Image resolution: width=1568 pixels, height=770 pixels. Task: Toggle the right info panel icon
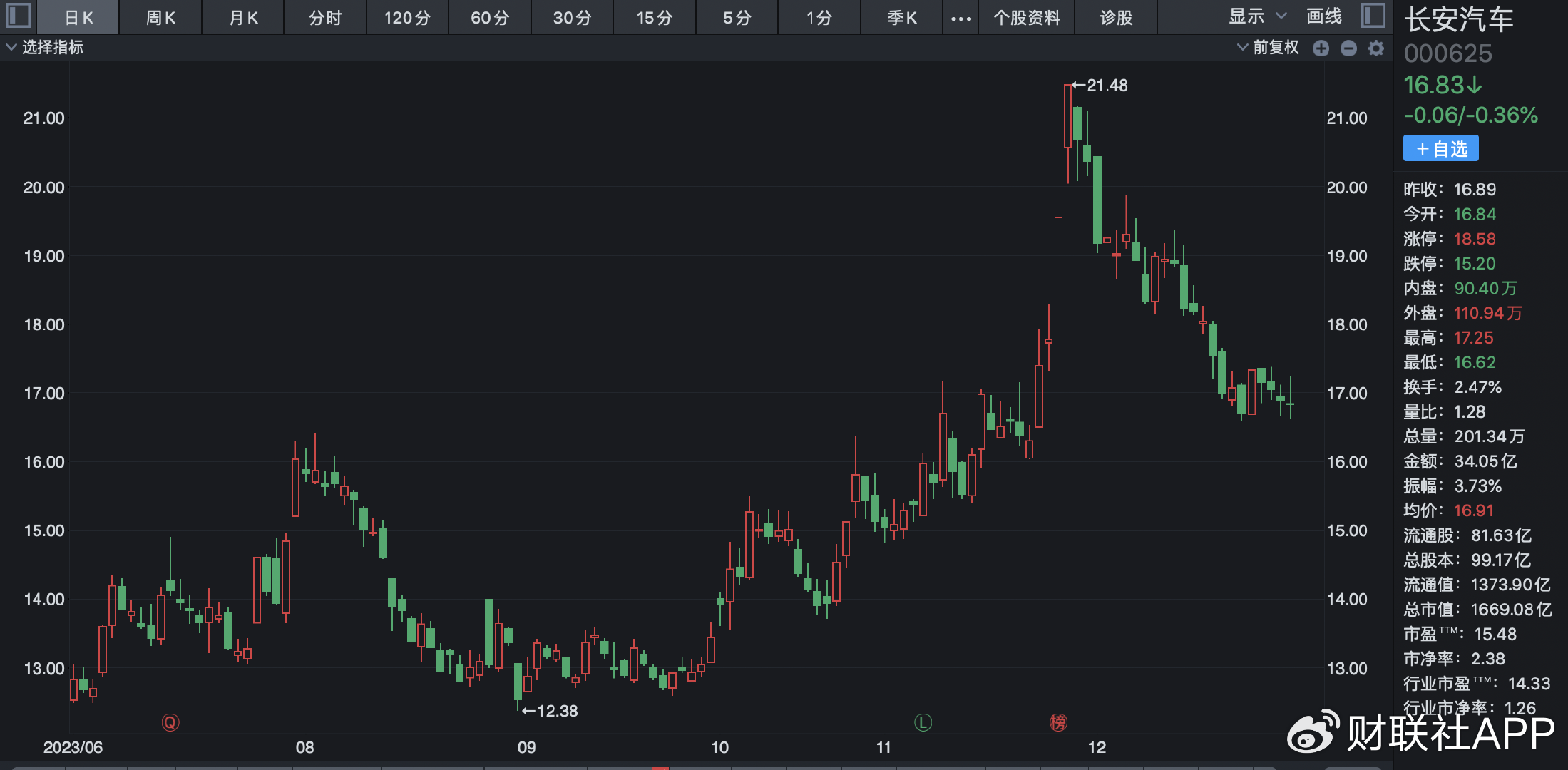(x=1373, y=16)
